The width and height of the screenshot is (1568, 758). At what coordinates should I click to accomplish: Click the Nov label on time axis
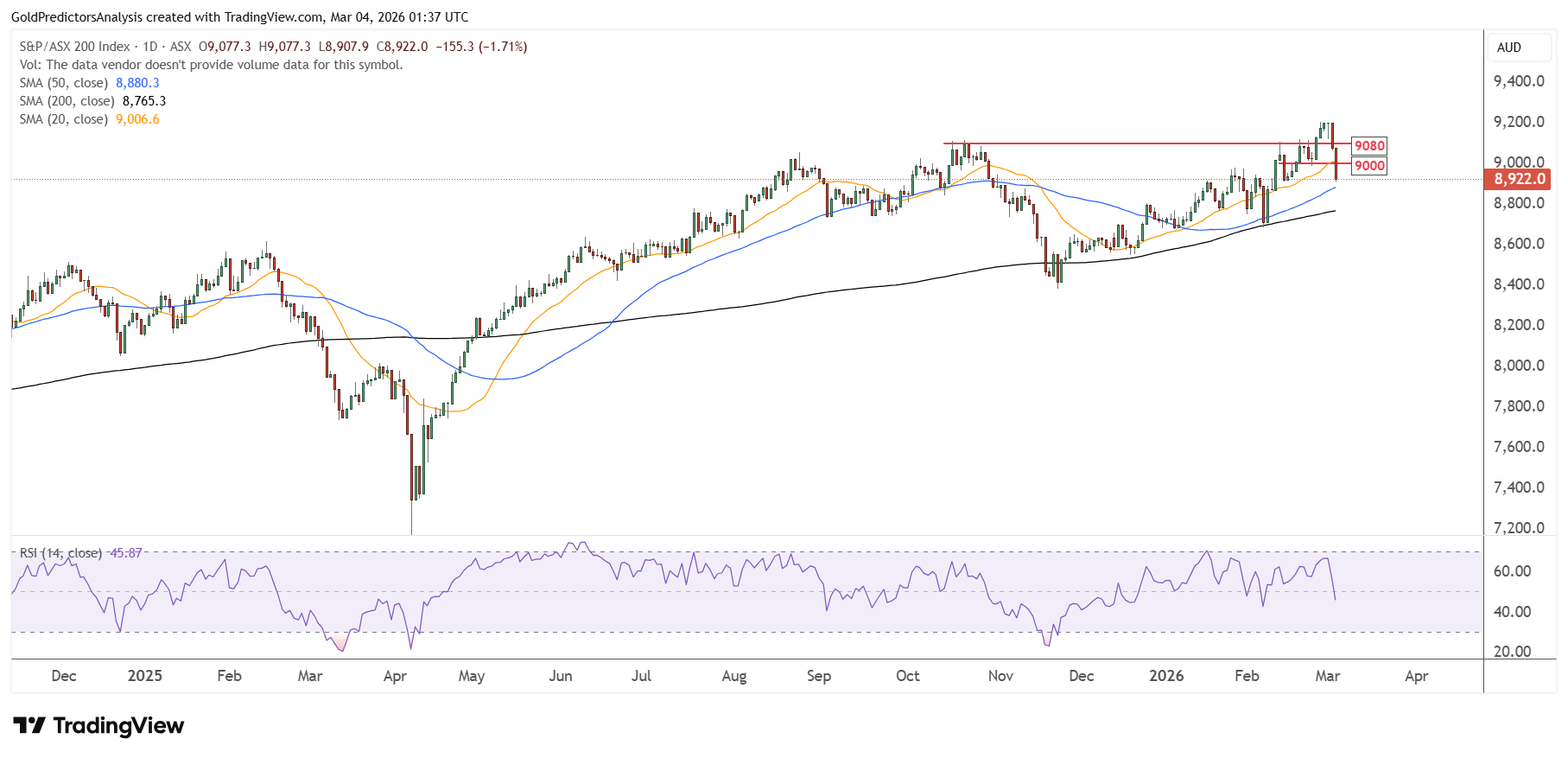click(1000, 676)
